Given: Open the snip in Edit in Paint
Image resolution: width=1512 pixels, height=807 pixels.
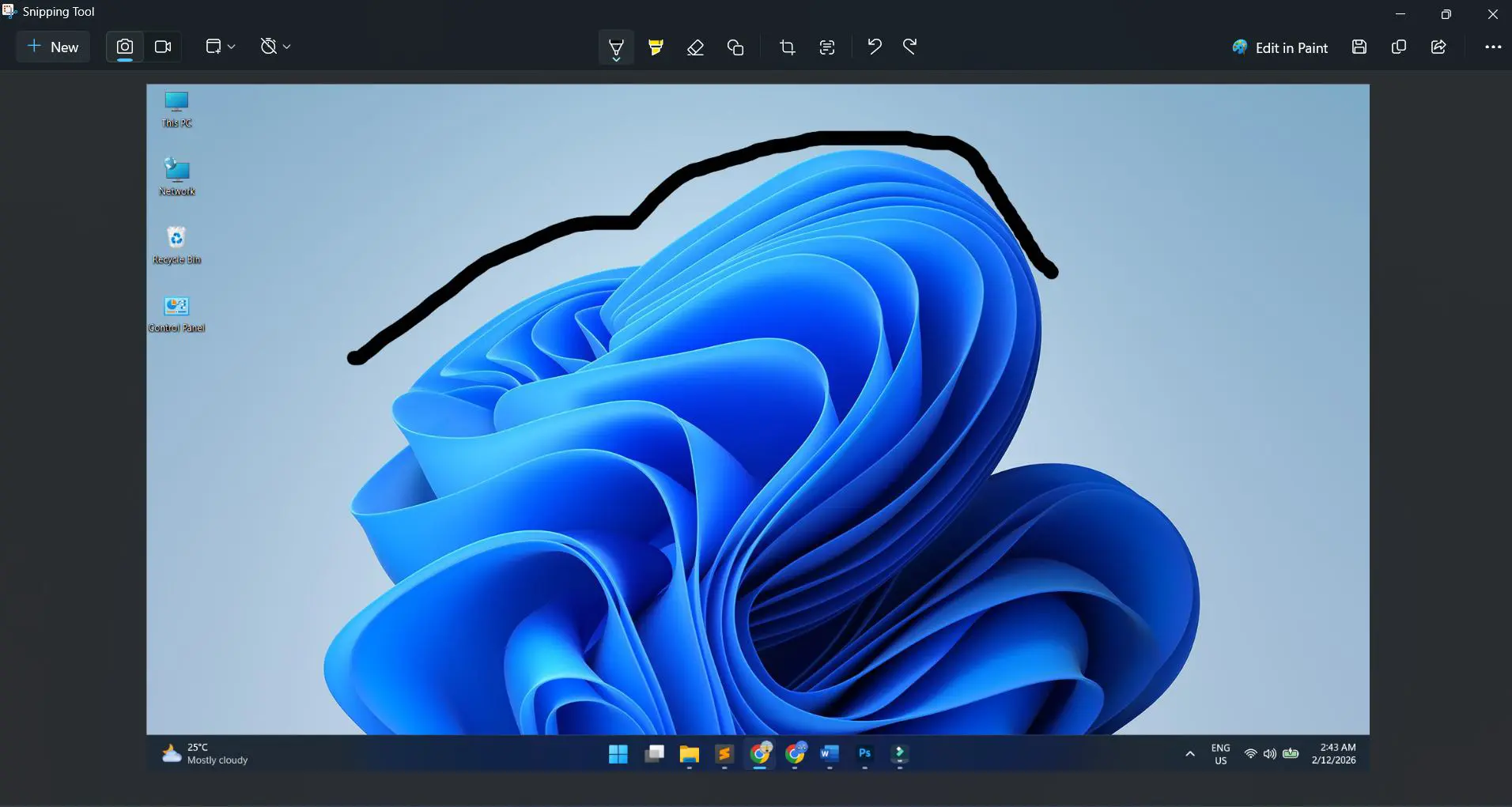Looking at the screenshot, I should pos(1278,47).
